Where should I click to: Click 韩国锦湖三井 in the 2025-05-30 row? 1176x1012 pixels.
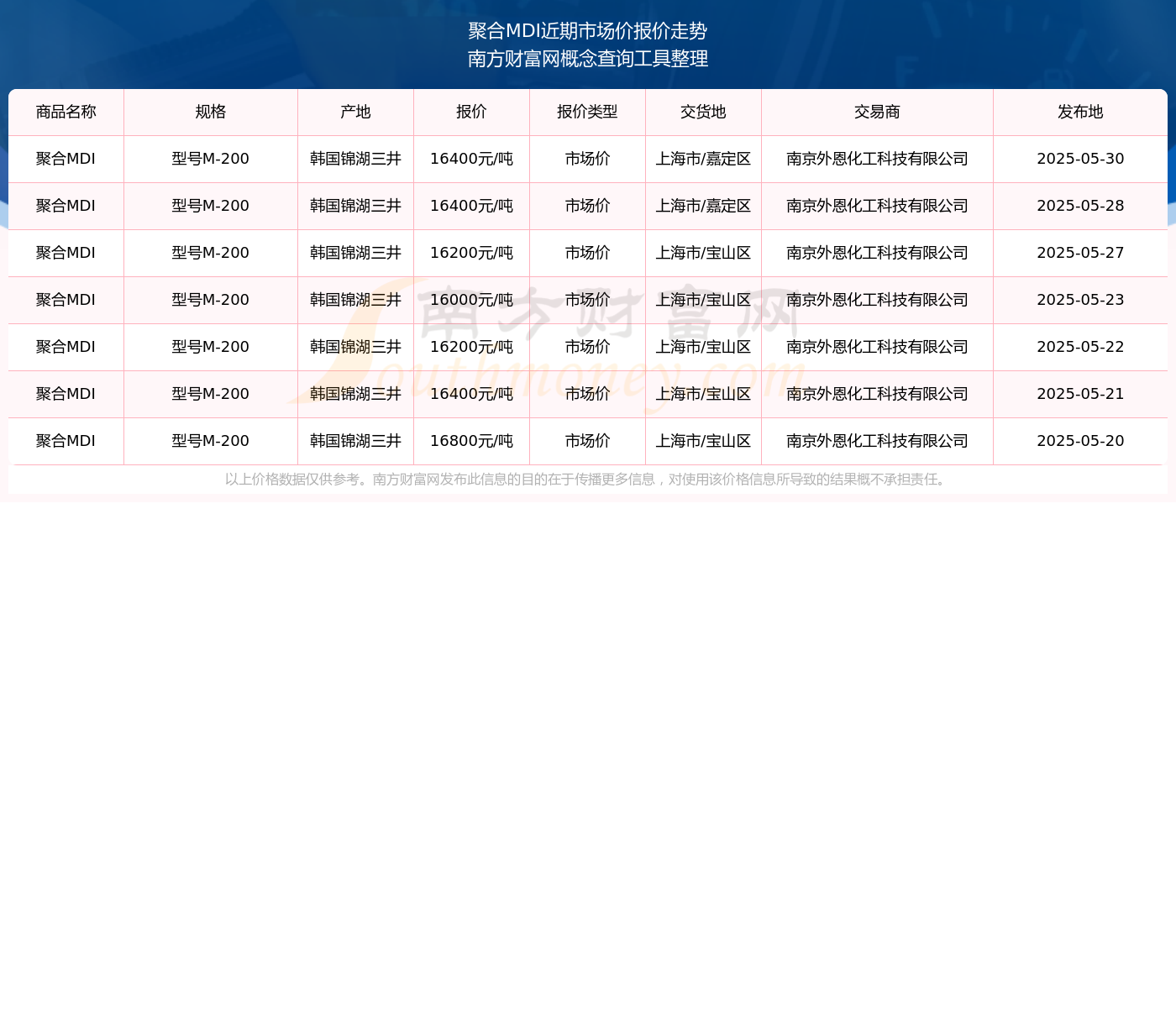pos(356,159)
